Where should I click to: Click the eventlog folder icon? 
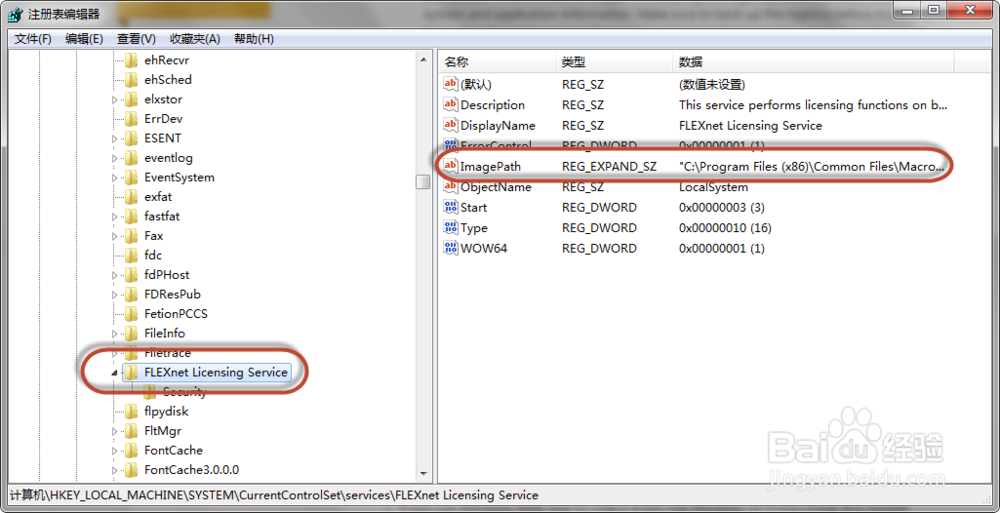pos(131,158)
